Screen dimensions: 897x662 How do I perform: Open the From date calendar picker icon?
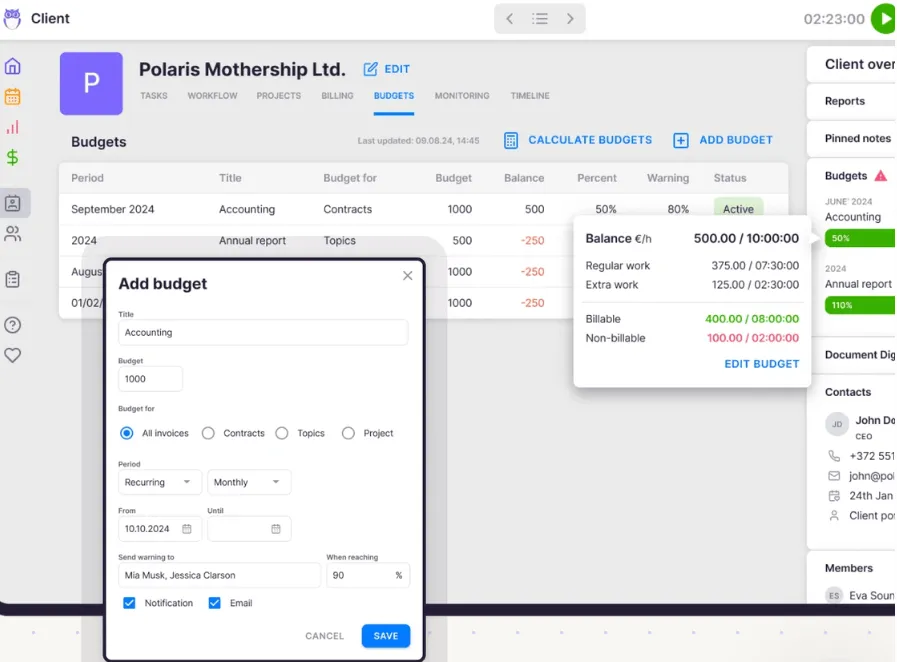(186, 529)
